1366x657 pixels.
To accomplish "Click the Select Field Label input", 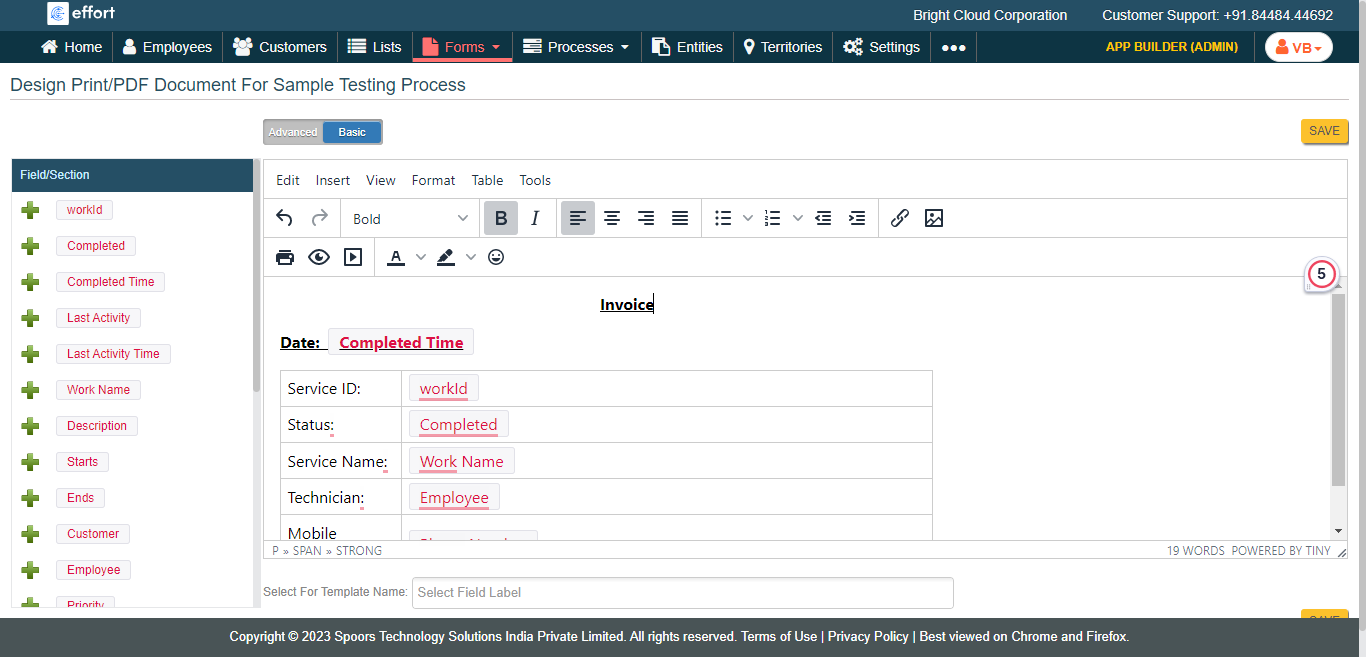I will [x=683, y=592].
